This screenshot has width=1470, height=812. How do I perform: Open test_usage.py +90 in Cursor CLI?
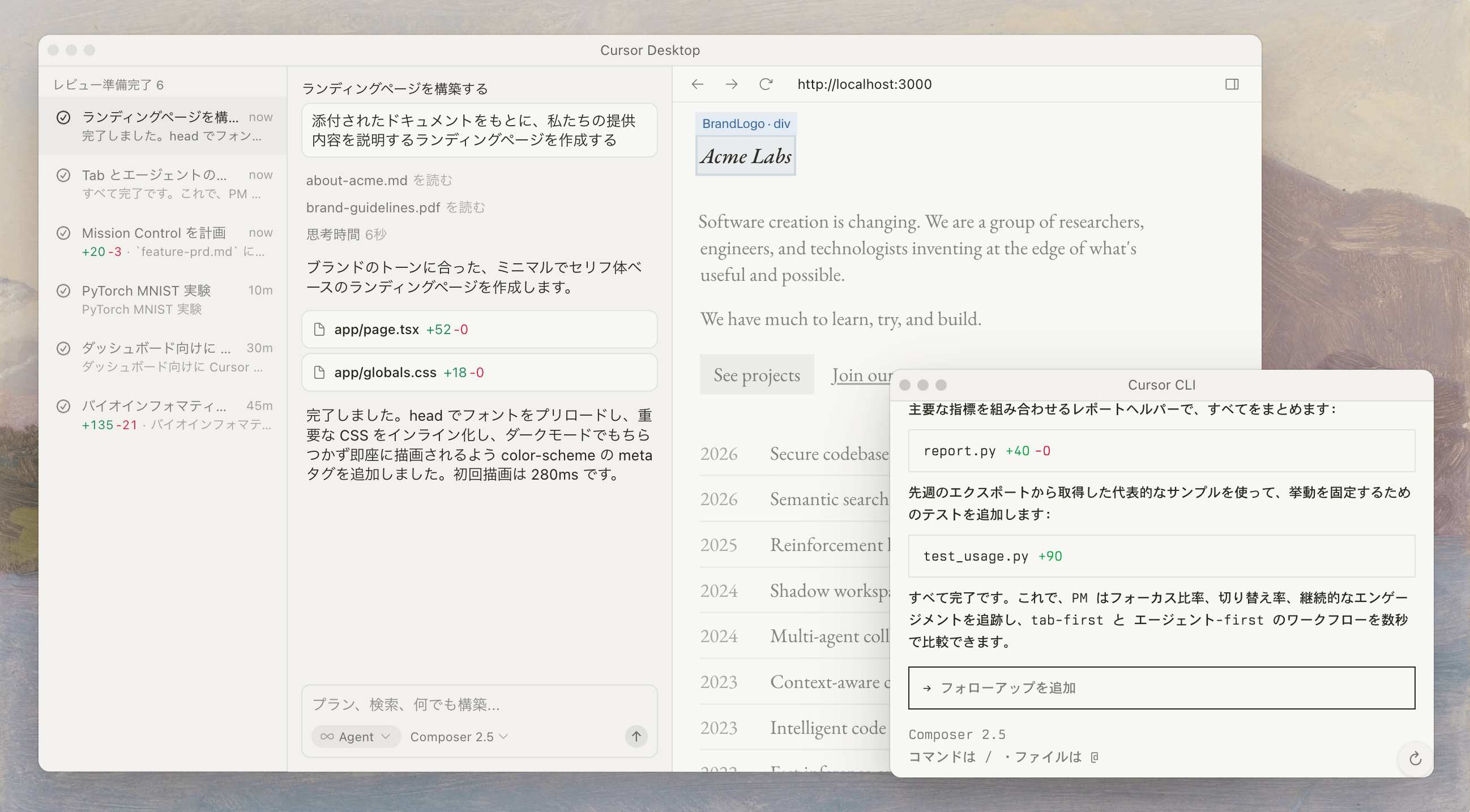[x=1161, y=556]
